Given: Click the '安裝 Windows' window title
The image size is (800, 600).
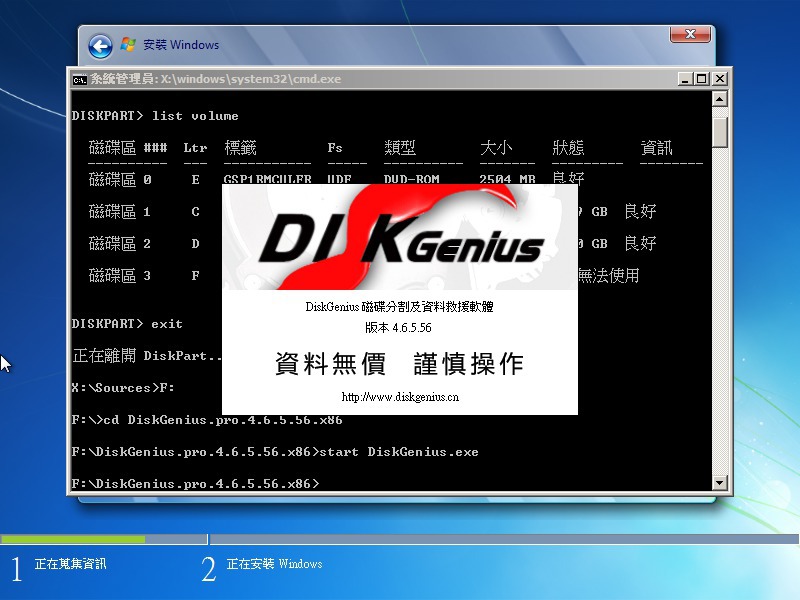Looking at the screenshot, I should [x=181, y=45].
